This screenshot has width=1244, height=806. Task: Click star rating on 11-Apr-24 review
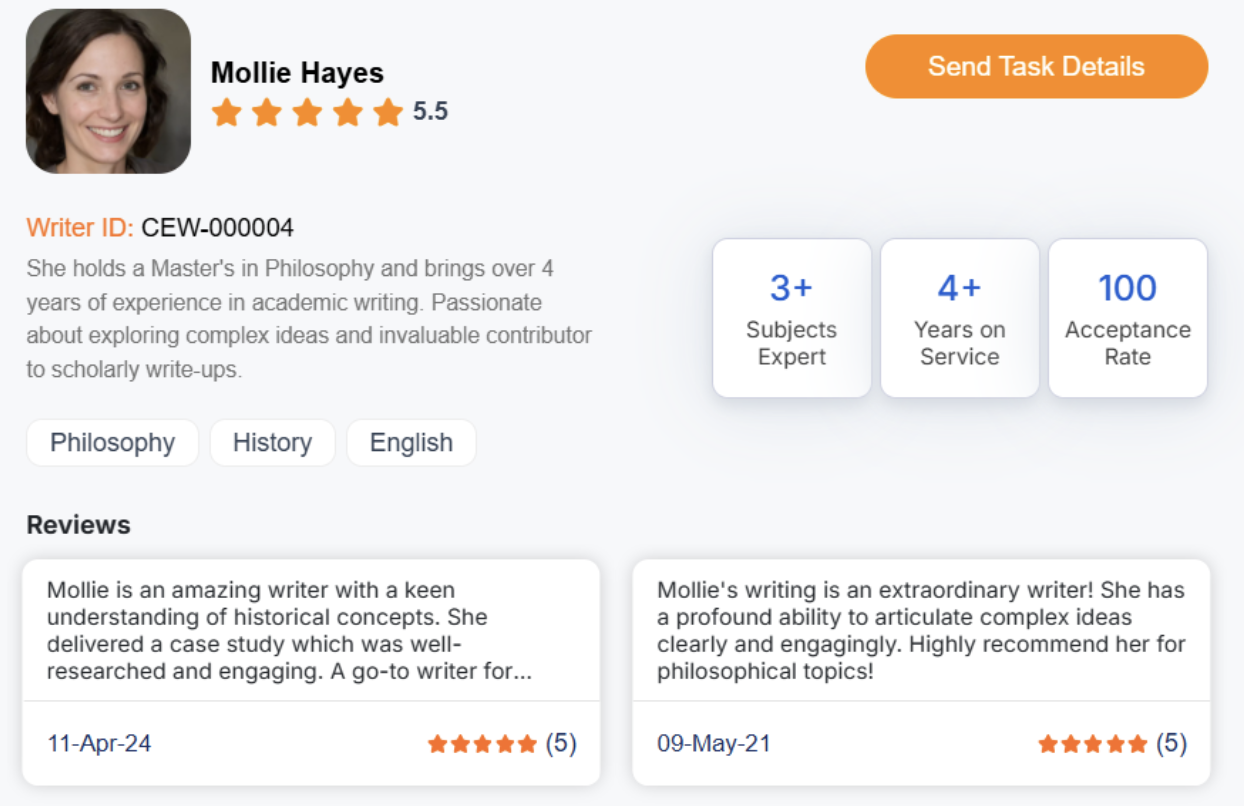click(483, 744)
